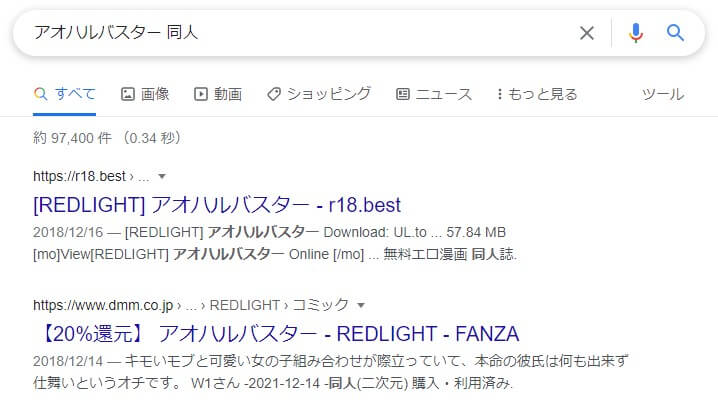Click inside the search query field
718x410 pixels.
tap(298, 33)
